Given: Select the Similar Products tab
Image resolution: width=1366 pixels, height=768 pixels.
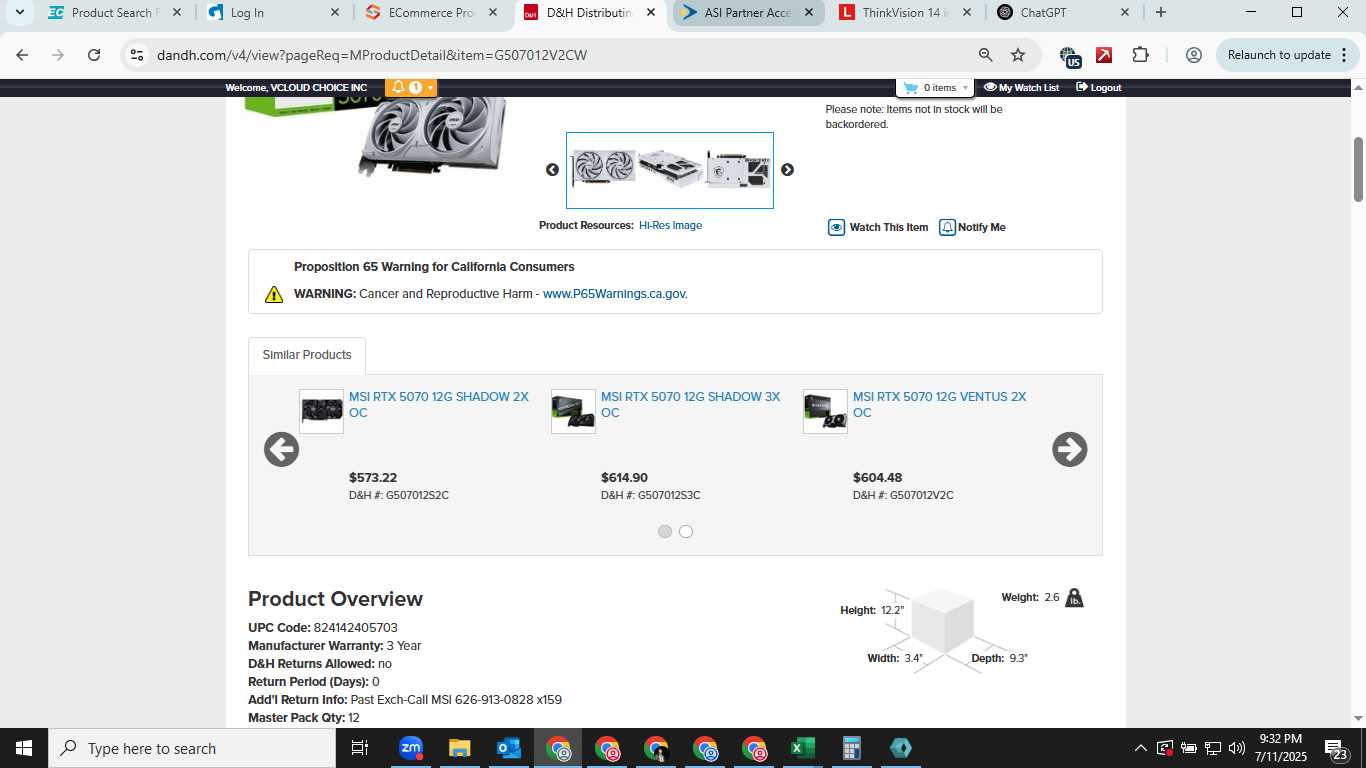Looking at the screenshot, I should pyautogui.click(x=307, y=355).
